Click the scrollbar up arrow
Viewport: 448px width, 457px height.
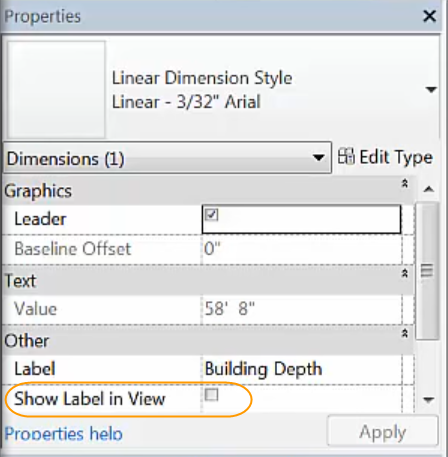(x=428, y=190)
